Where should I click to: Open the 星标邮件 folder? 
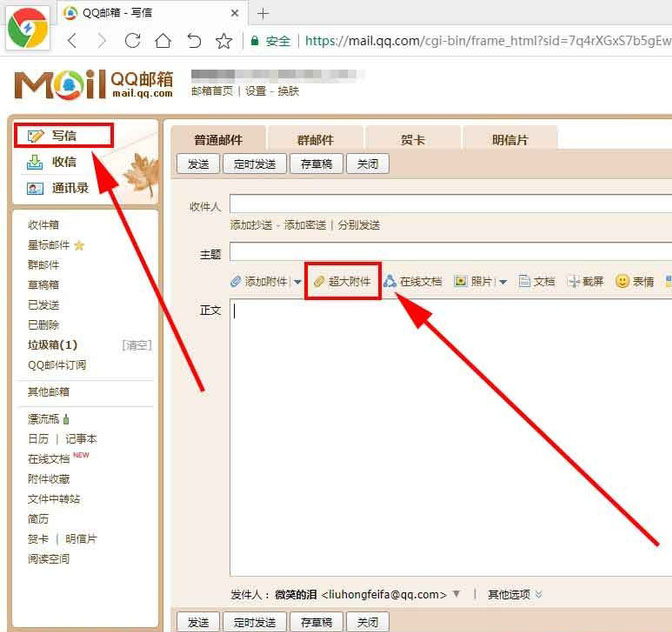pos(48,245)
